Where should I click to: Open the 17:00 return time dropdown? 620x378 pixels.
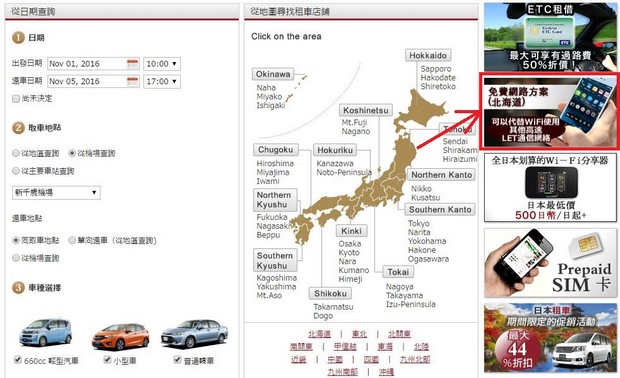click(162, 81)
